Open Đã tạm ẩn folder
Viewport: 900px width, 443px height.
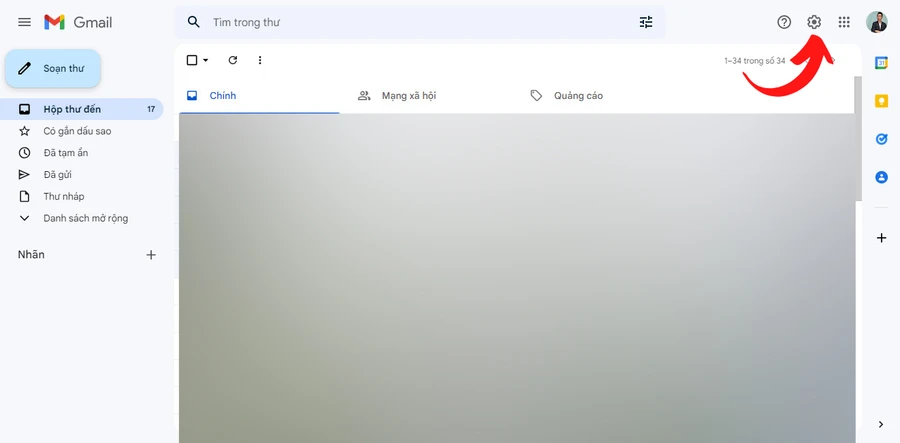[82, 153]
